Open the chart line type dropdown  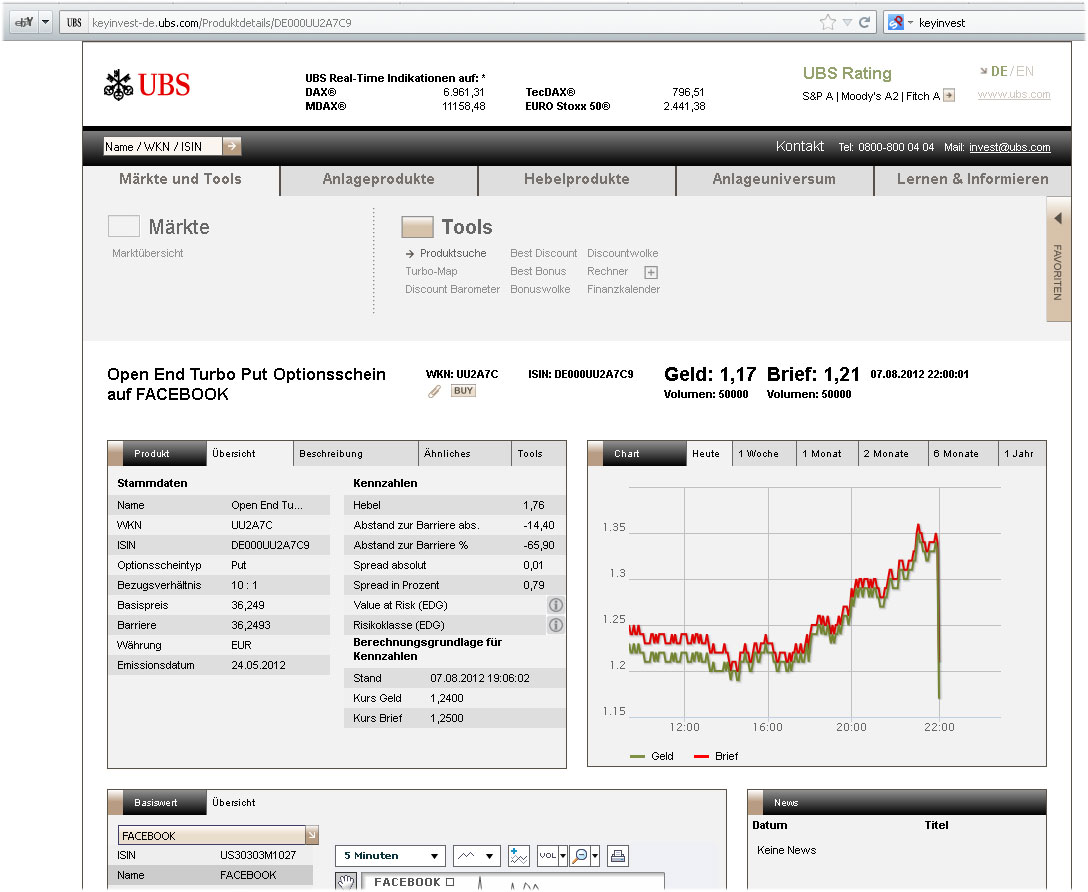[x=477, y=856]
